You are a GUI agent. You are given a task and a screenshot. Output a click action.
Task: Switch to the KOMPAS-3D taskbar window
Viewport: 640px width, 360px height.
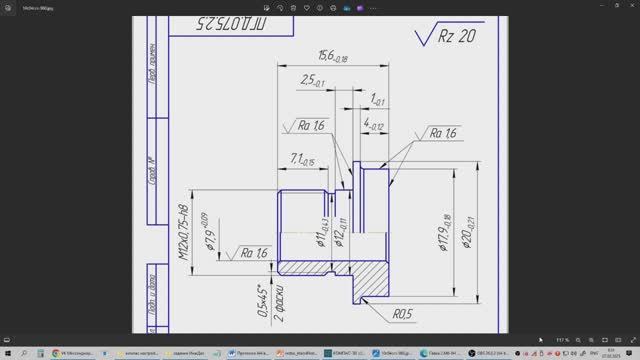tap(345, 353)
